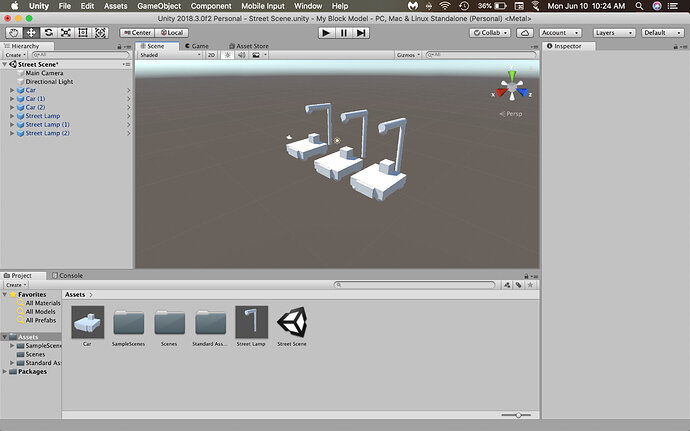Click the red X axis gizmo cone
690x431 pixels.
click(x=501, y=92)
